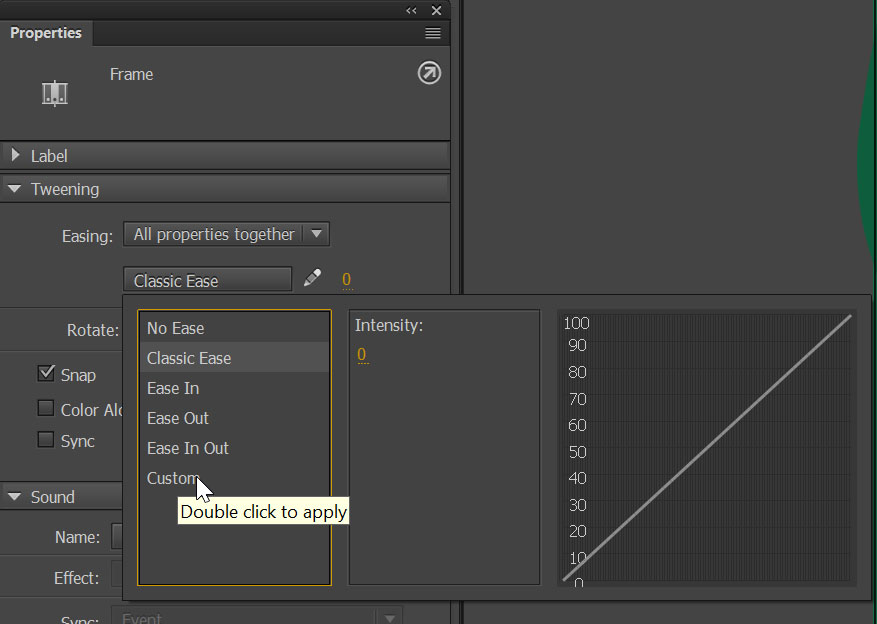
Task: Click the Sound section triangle icon
Action: (14, 496)
